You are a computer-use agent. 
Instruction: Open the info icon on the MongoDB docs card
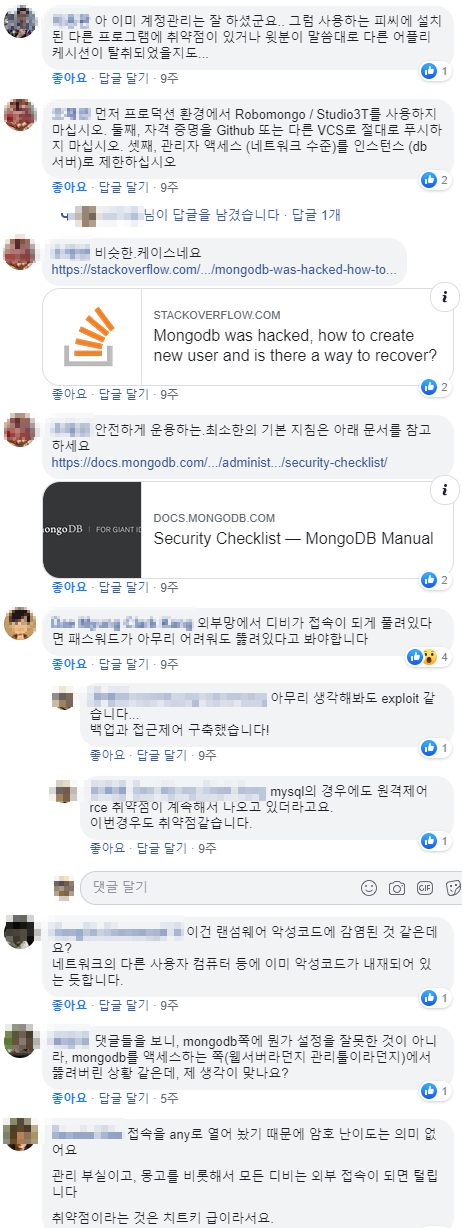point(442,491)
